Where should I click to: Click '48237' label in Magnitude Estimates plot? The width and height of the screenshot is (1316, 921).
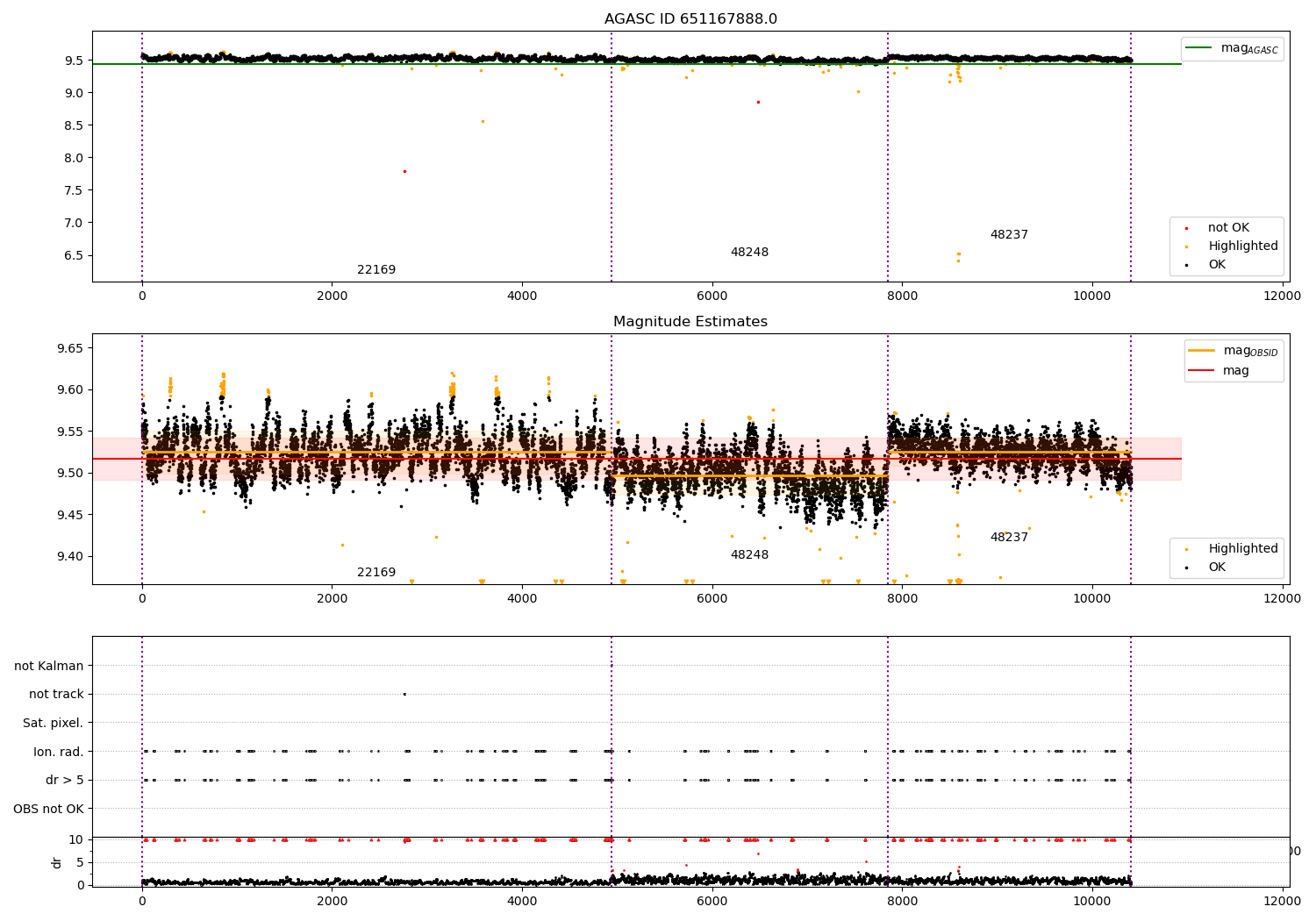[1009, 538]
